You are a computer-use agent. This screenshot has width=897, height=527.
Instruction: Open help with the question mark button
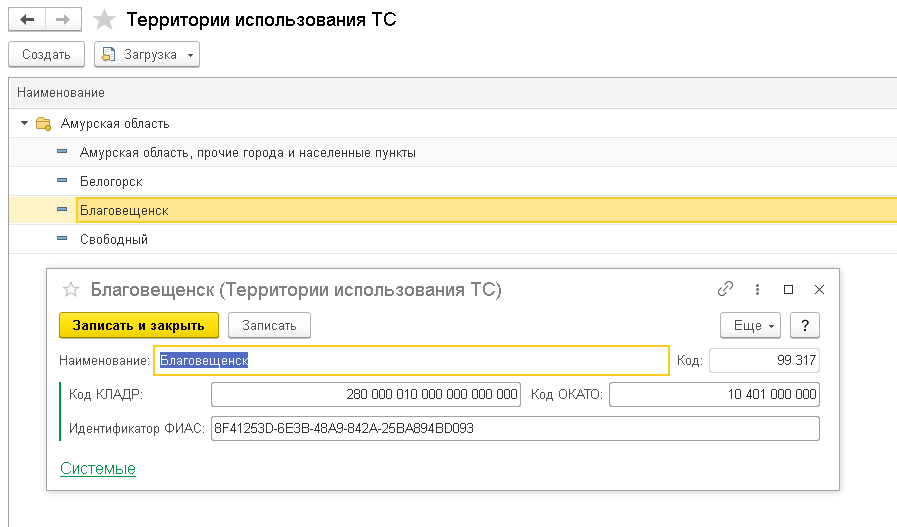804,325
